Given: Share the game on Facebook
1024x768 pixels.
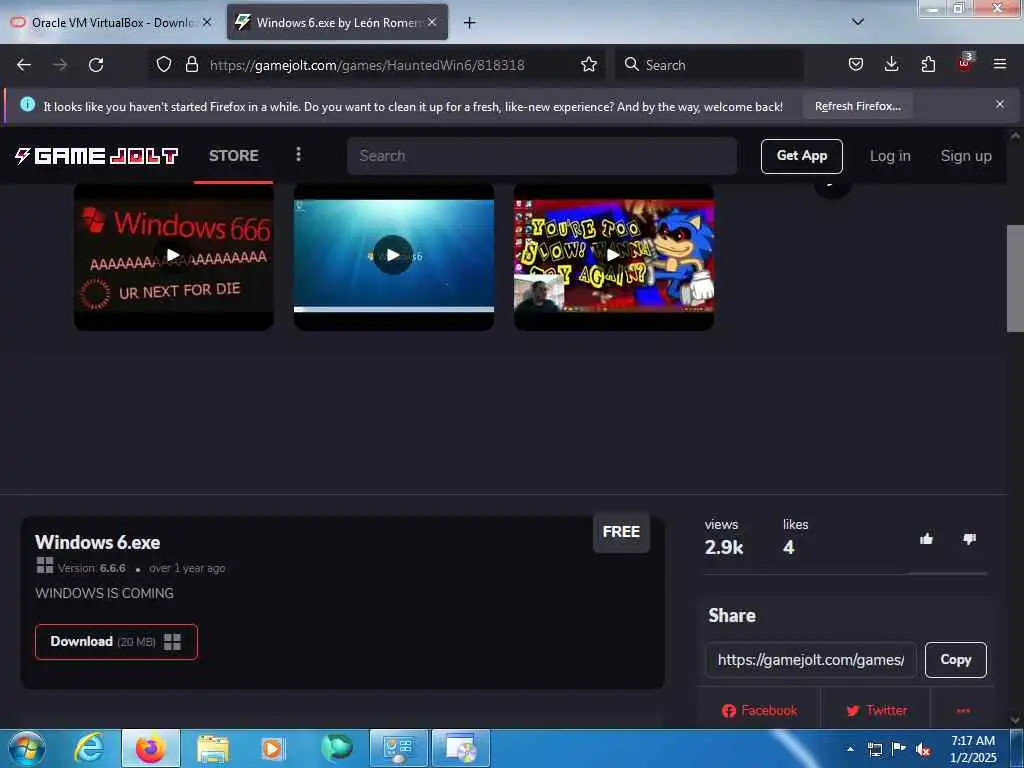Looking at the screenshot, I should pos(759,711).
